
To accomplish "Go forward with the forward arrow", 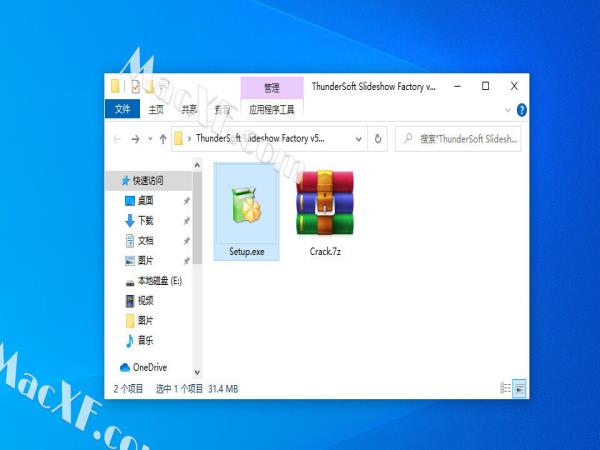I will coord(135,139).
